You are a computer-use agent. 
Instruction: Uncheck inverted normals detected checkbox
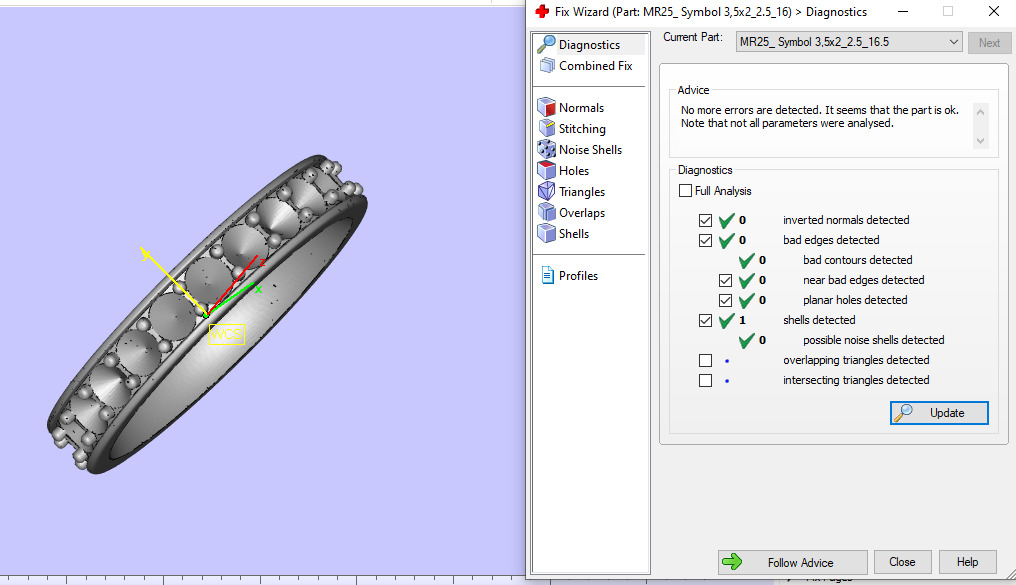[705, 220]
